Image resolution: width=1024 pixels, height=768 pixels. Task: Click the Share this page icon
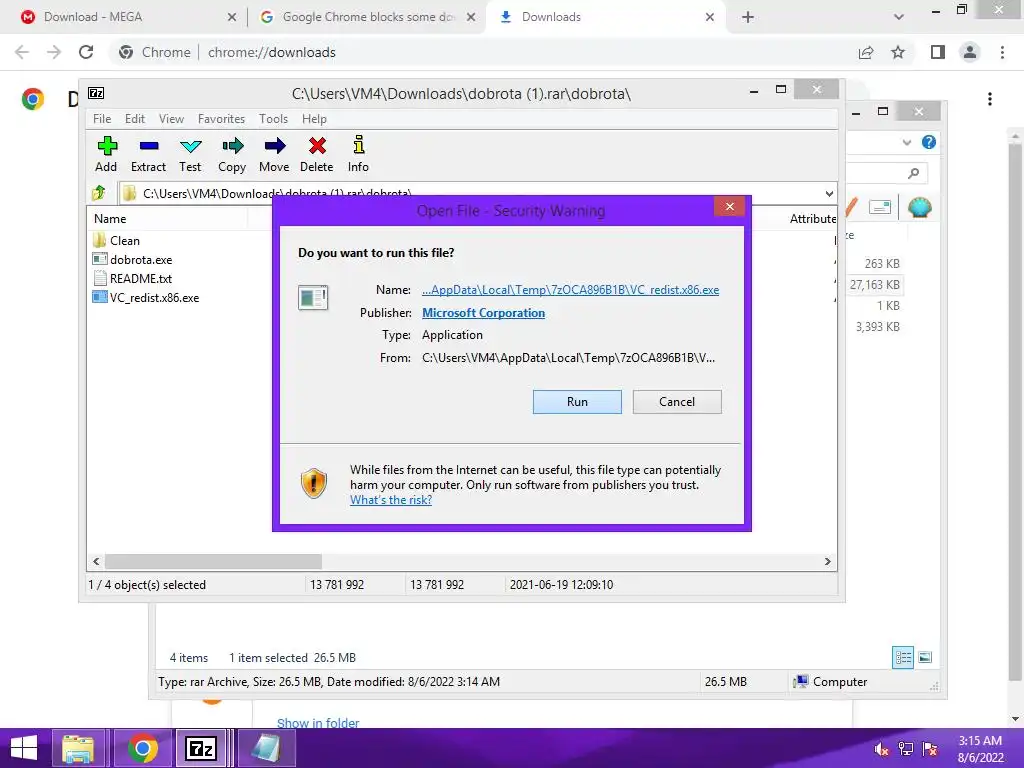tap(866, 52)
